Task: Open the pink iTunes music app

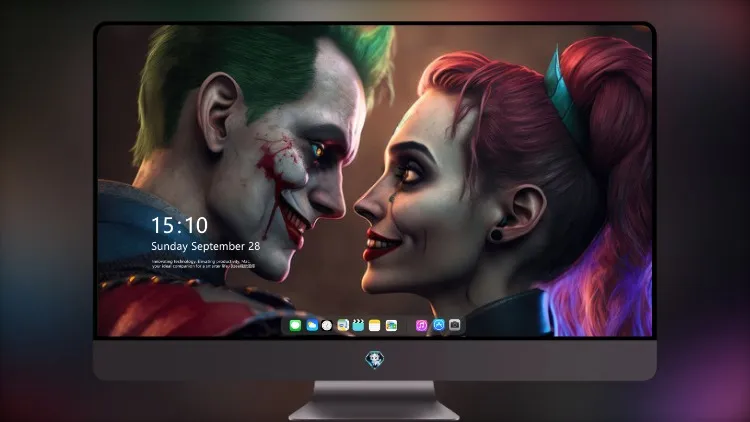Action: pos(421,325)
